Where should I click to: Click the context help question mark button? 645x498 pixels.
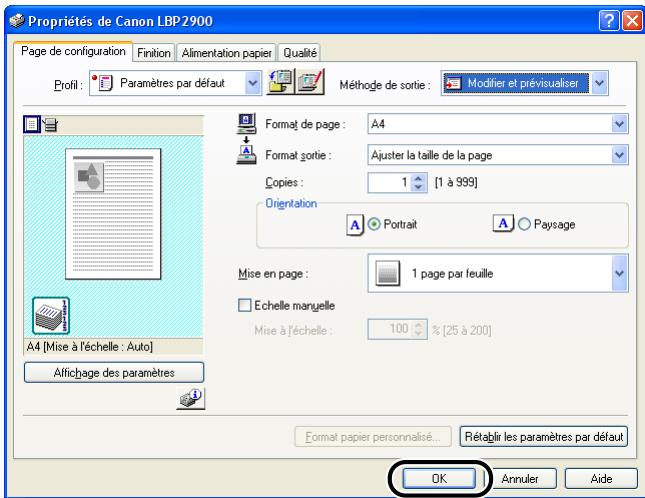609,21
